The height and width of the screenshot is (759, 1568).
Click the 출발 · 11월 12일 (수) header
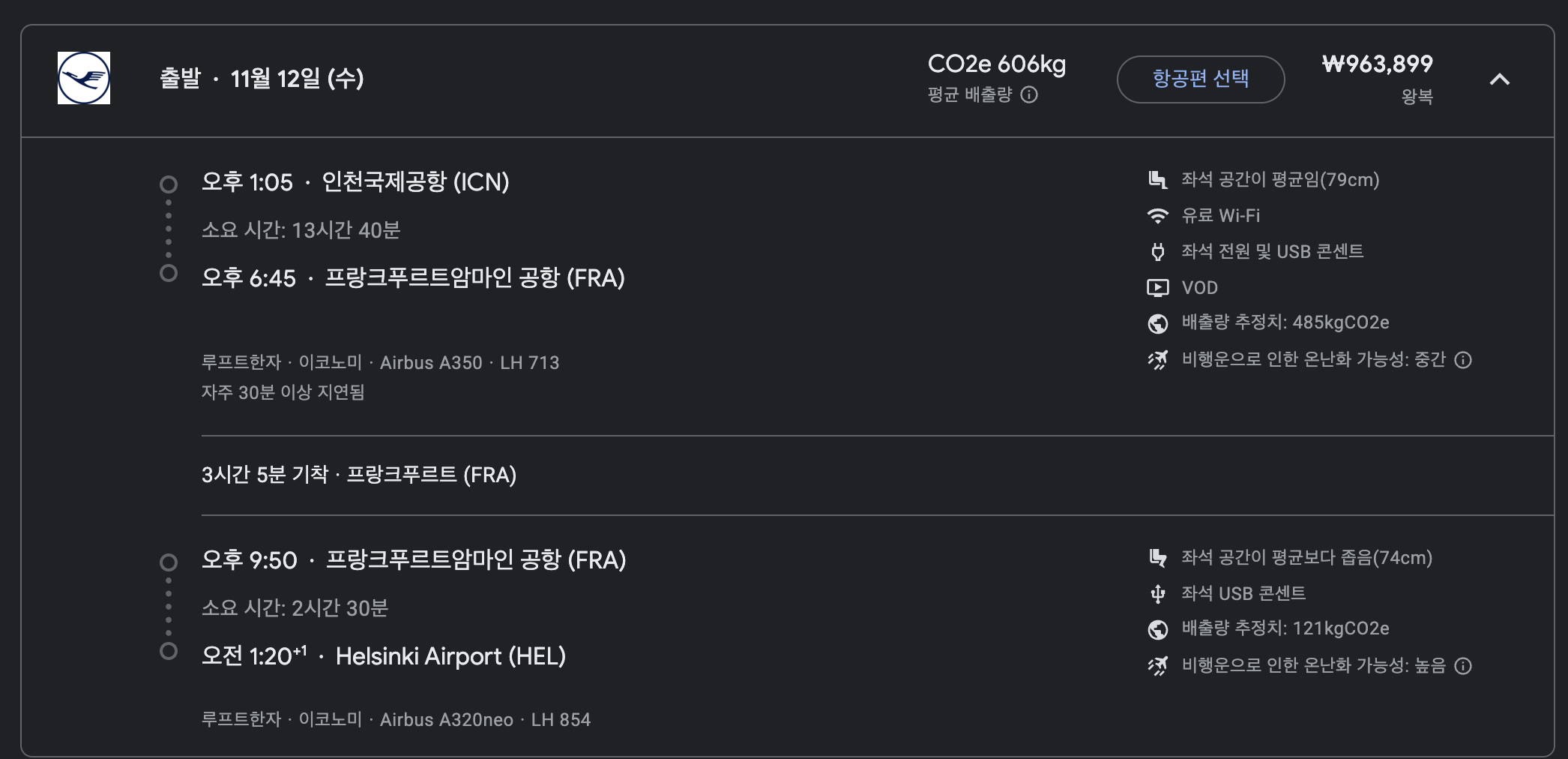point(262,78)
